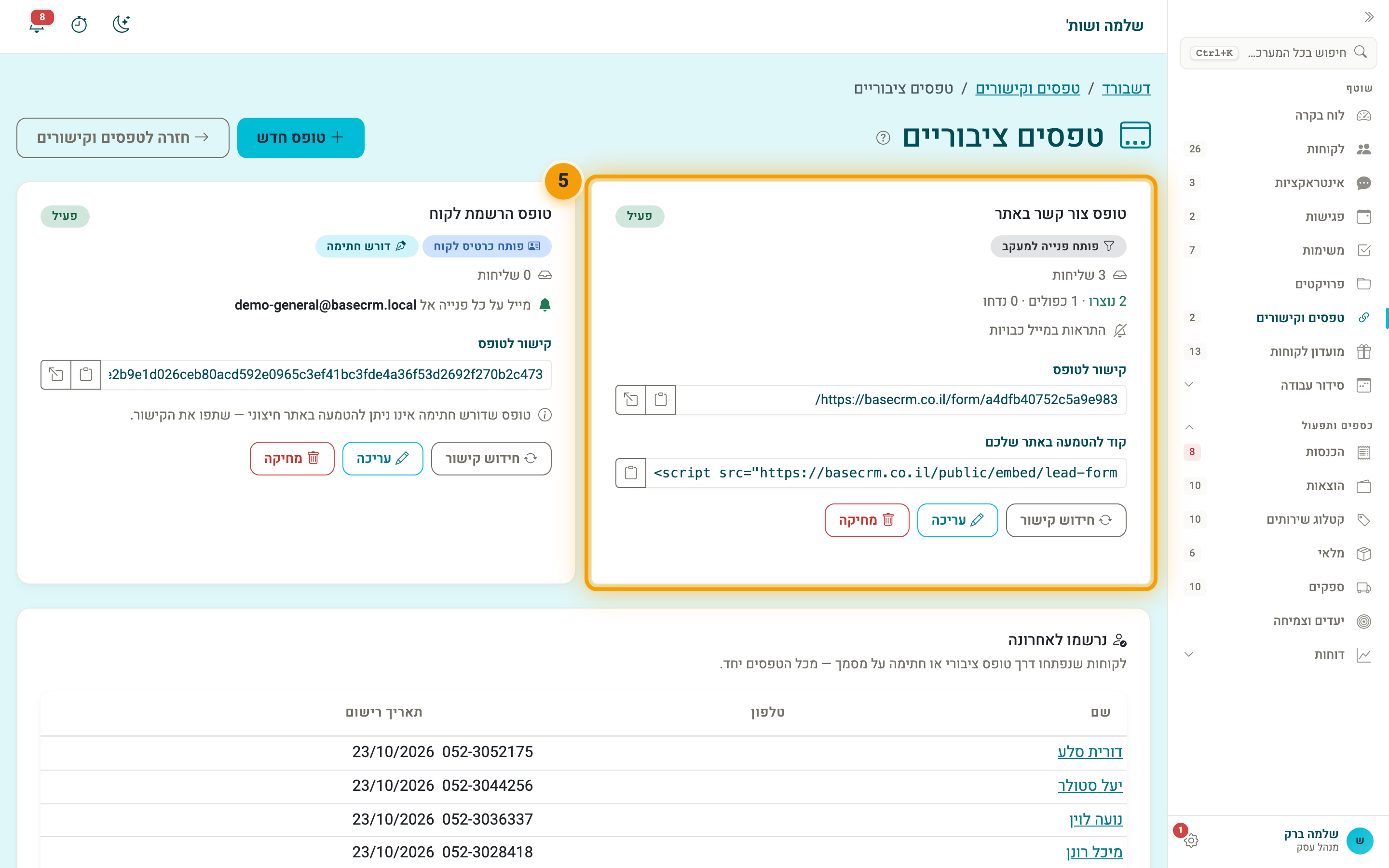Click עריכה for טופס הרשמת לקוח
Viewport: 1389px width, 868px height.
click(383, 458)
